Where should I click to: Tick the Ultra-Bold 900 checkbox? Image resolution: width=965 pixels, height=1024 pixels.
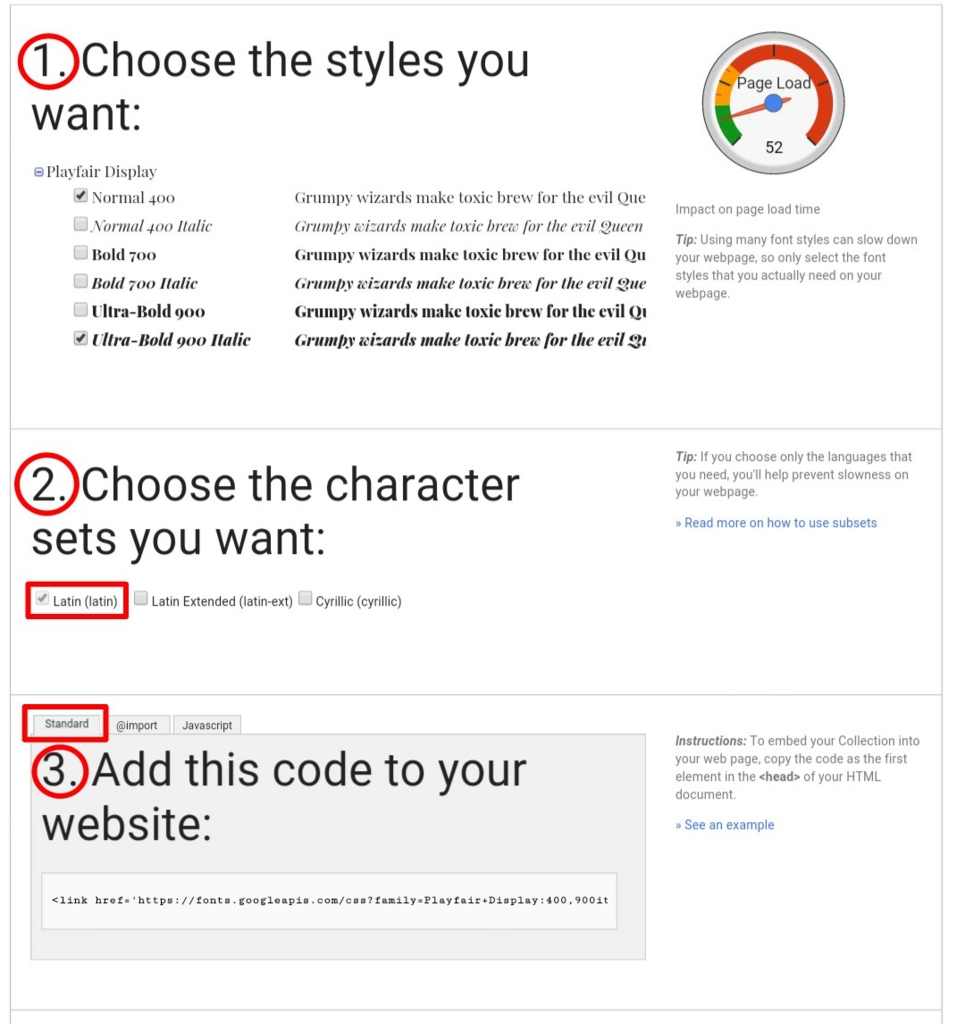pyautogui.click(x=80, y=309)
